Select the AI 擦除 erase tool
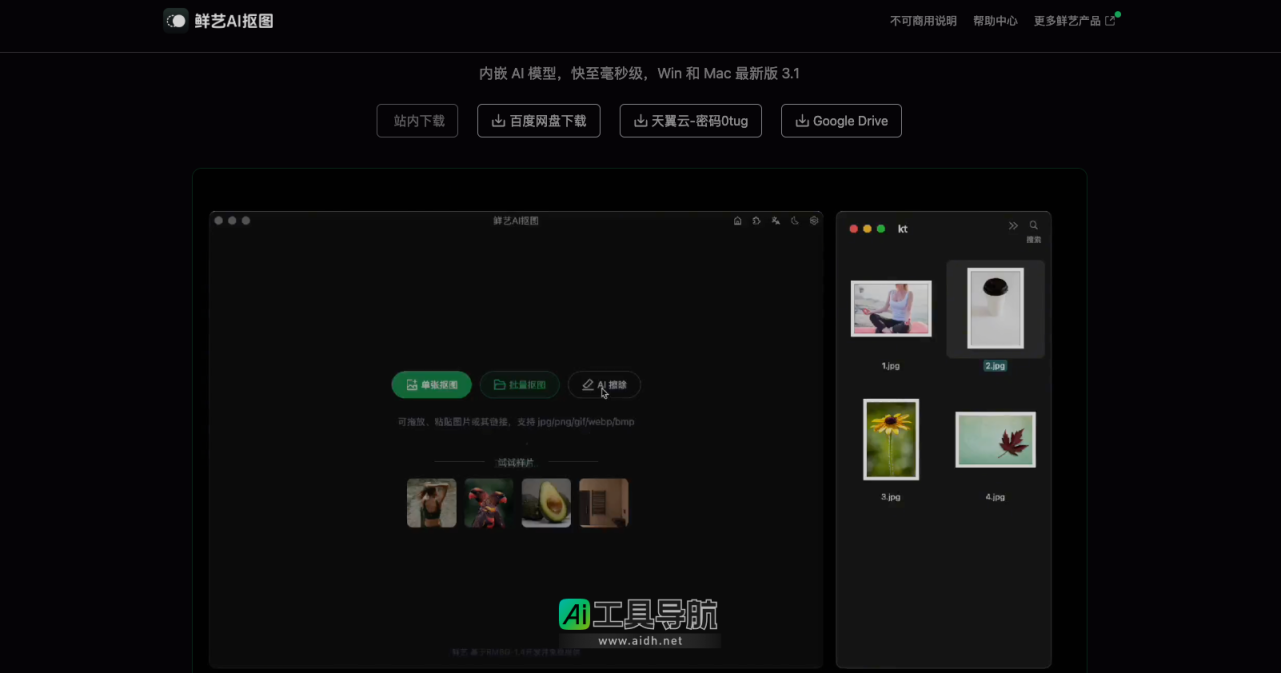The image size is (1281, 673). pyautogui.click(x=604, y=385)
